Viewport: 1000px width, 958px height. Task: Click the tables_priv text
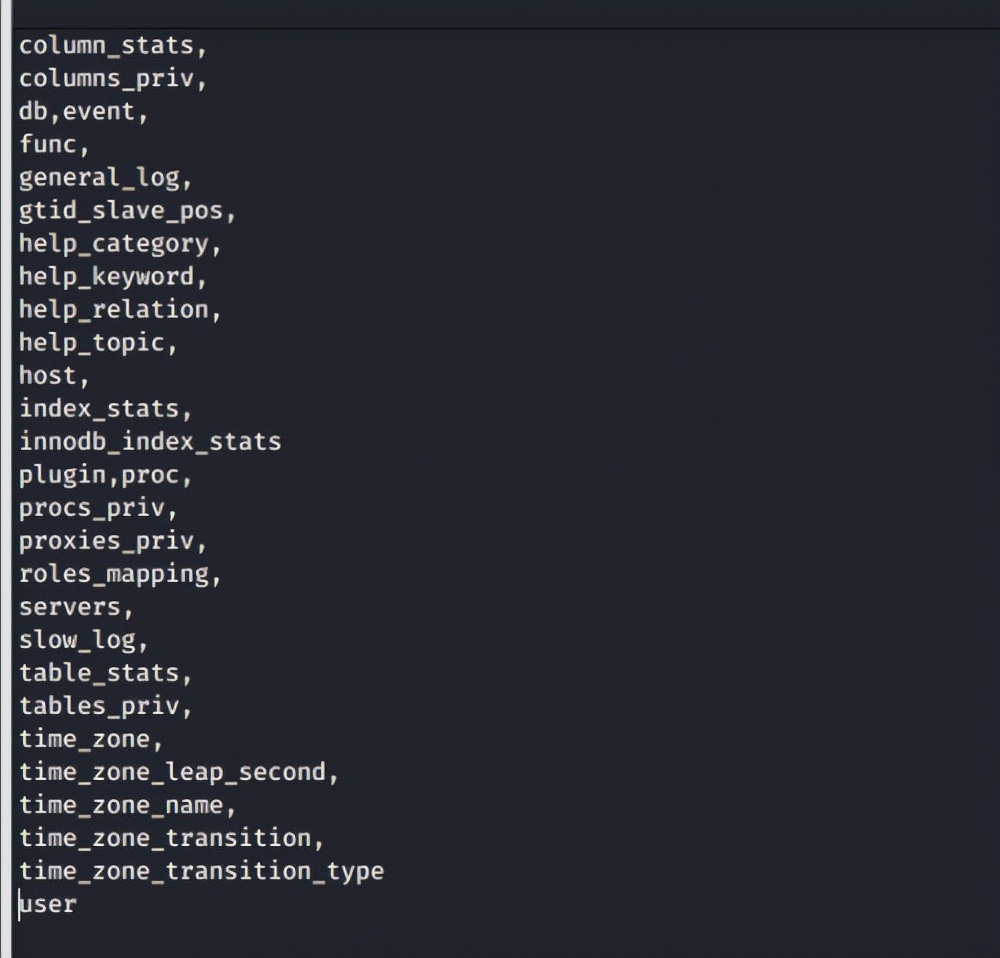[99, 706]
